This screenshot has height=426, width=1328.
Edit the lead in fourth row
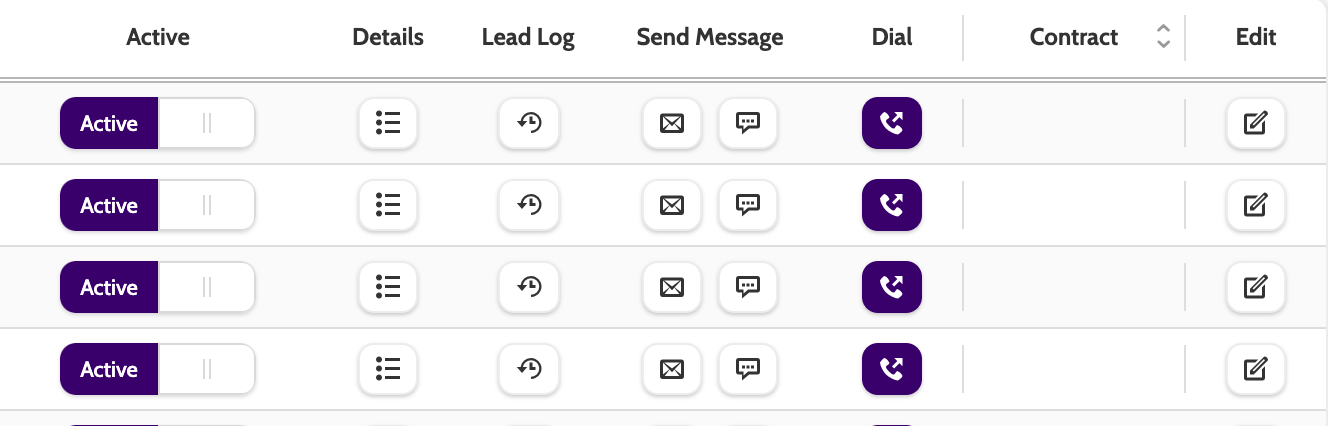pos(1255,370)
